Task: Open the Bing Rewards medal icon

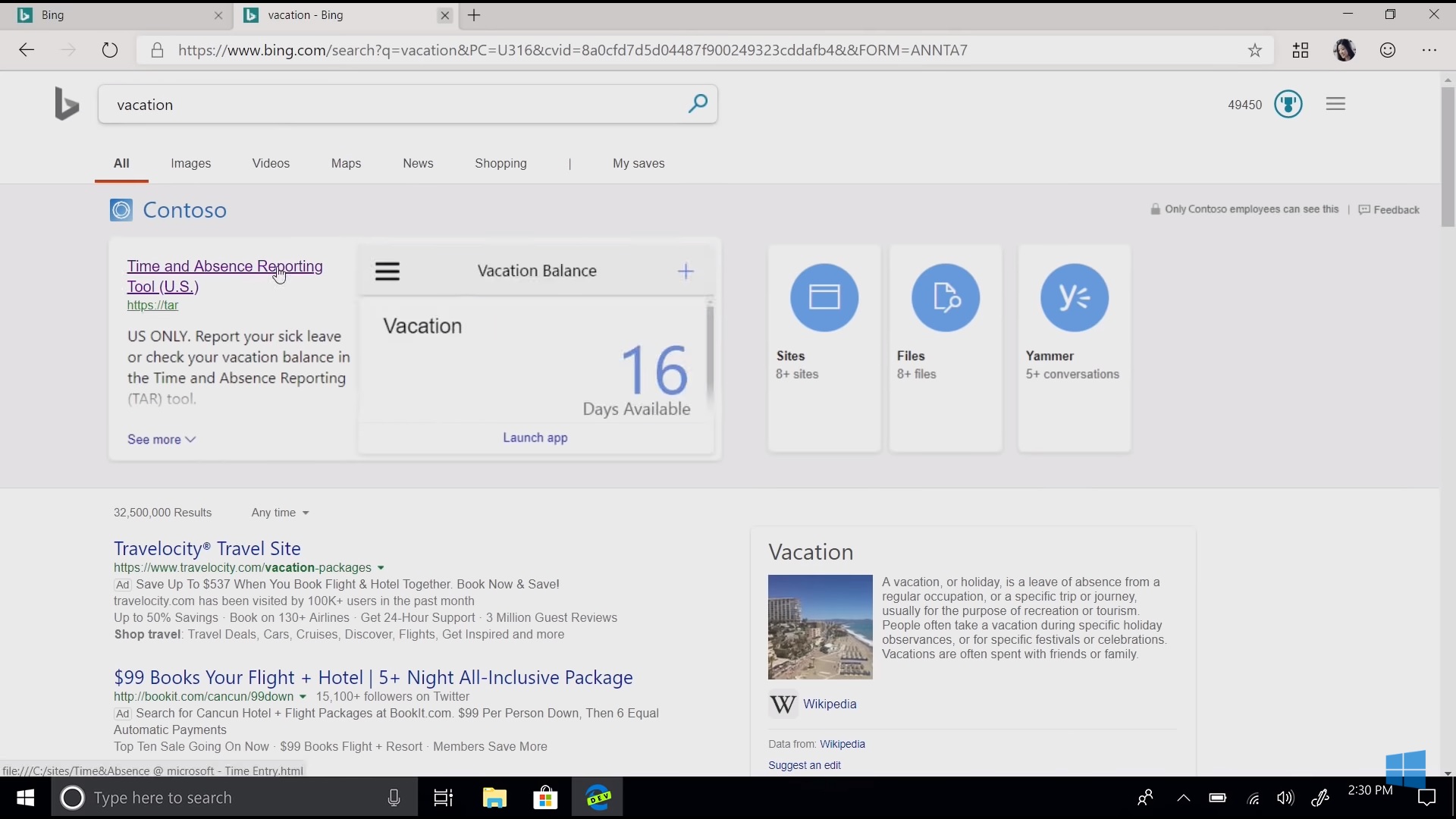Action: [x=1288, y=104]
